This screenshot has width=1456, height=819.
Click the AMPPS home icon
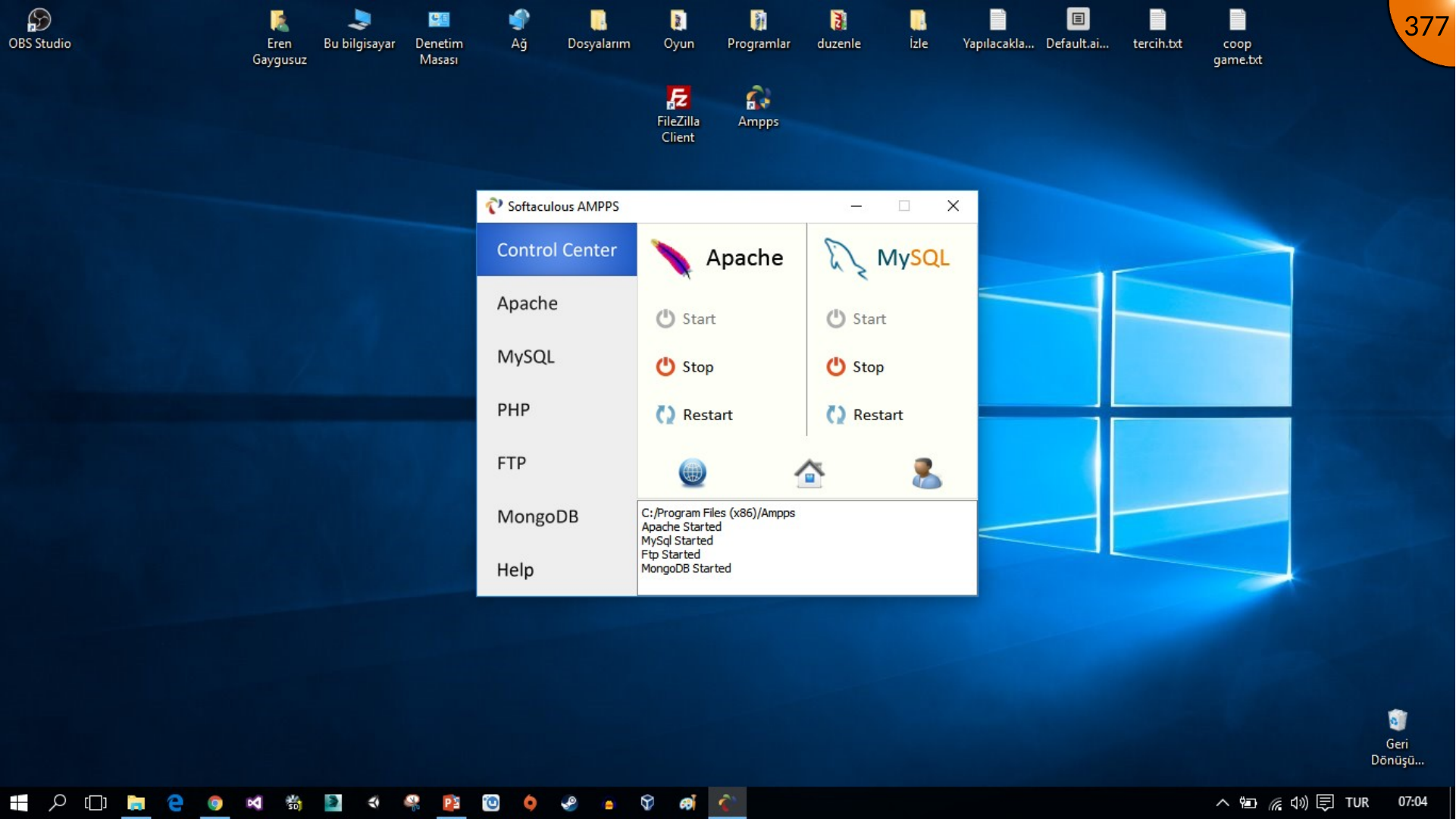[809, 472]
